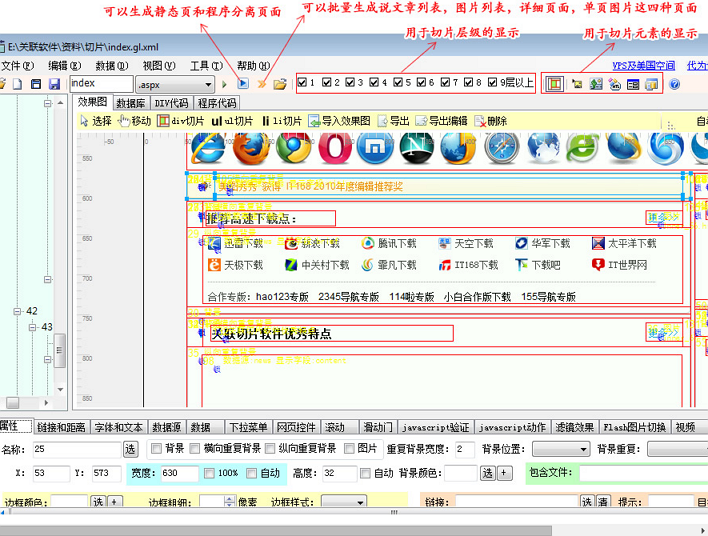Screen dimensions: 708x536
Task: Open the 边框样式 dropdown
Action: coord(344,502)
